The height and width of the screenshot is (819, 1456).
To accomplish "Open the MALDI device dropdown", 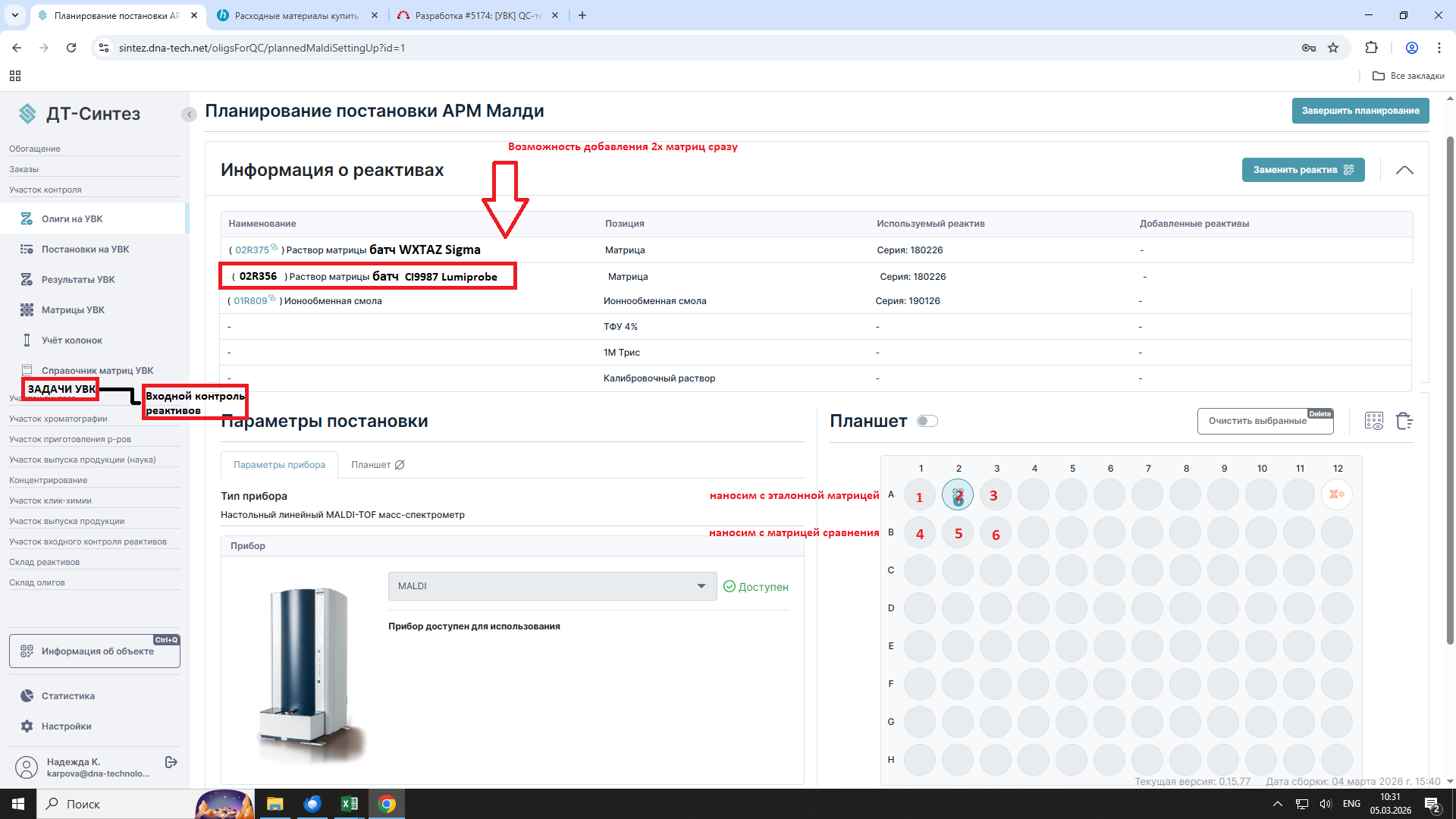I will tap(552, 586).
